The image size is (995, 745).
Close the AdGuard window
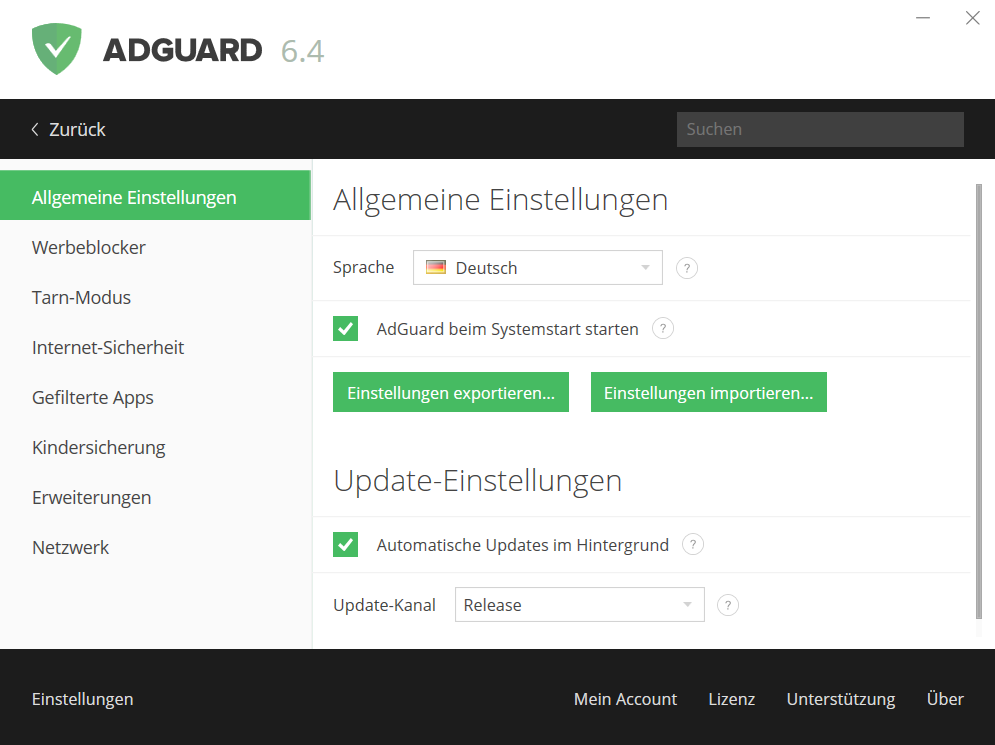[972, 18]
